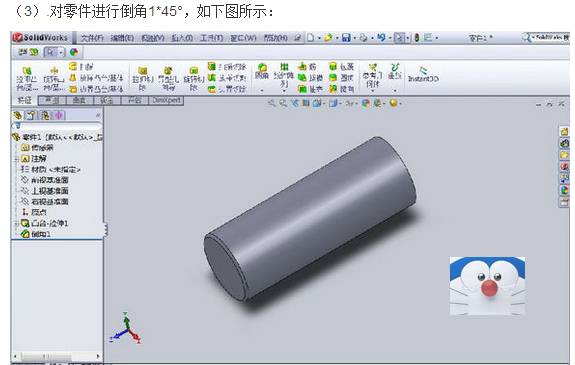575x365 pixels.
Task: Click the New document icon
Action: coord(311,37)
